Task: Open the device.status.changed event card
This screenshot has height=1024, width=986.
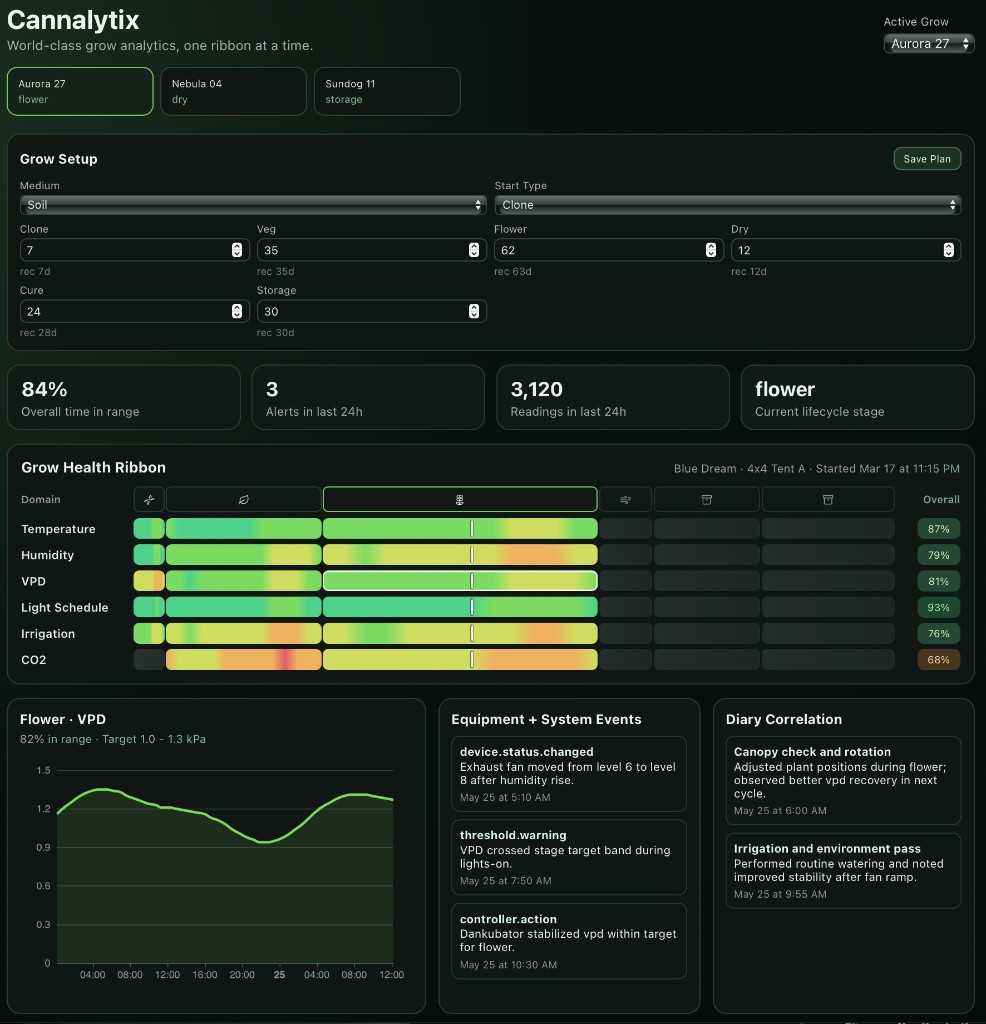Action: (x=569, y=774)
